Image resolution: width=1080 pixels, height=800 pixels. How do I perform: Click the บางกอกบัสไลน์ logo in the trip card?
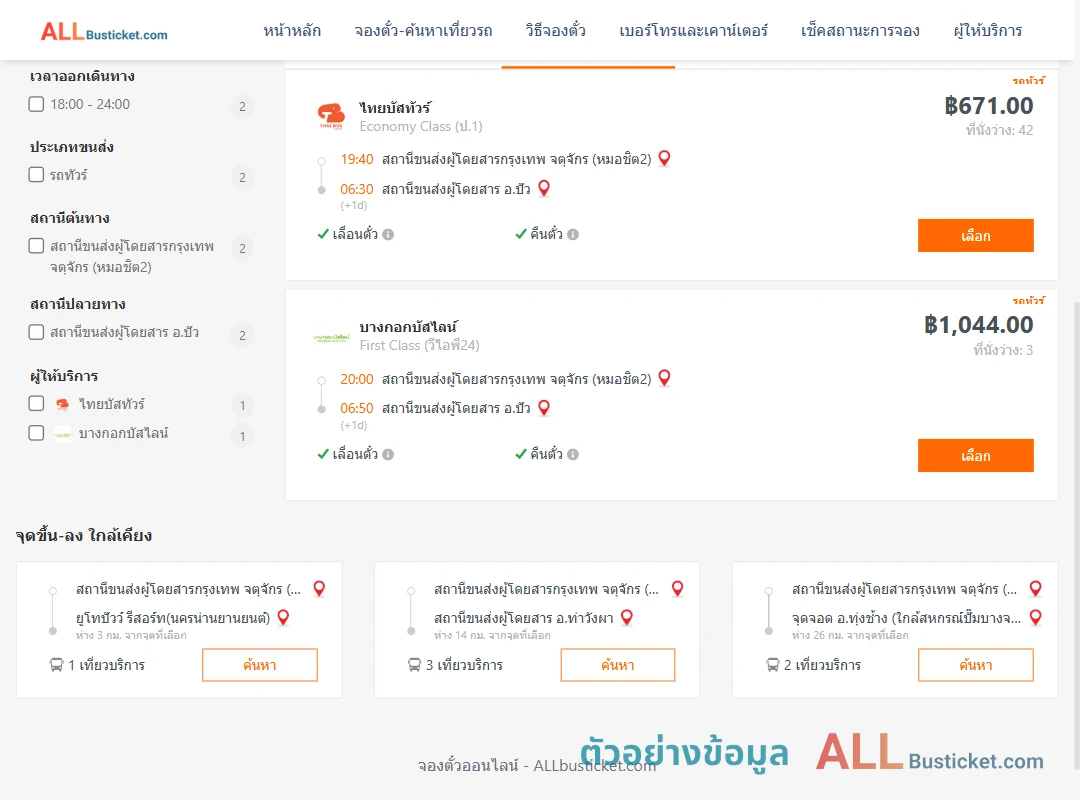[x=331, y=338]
